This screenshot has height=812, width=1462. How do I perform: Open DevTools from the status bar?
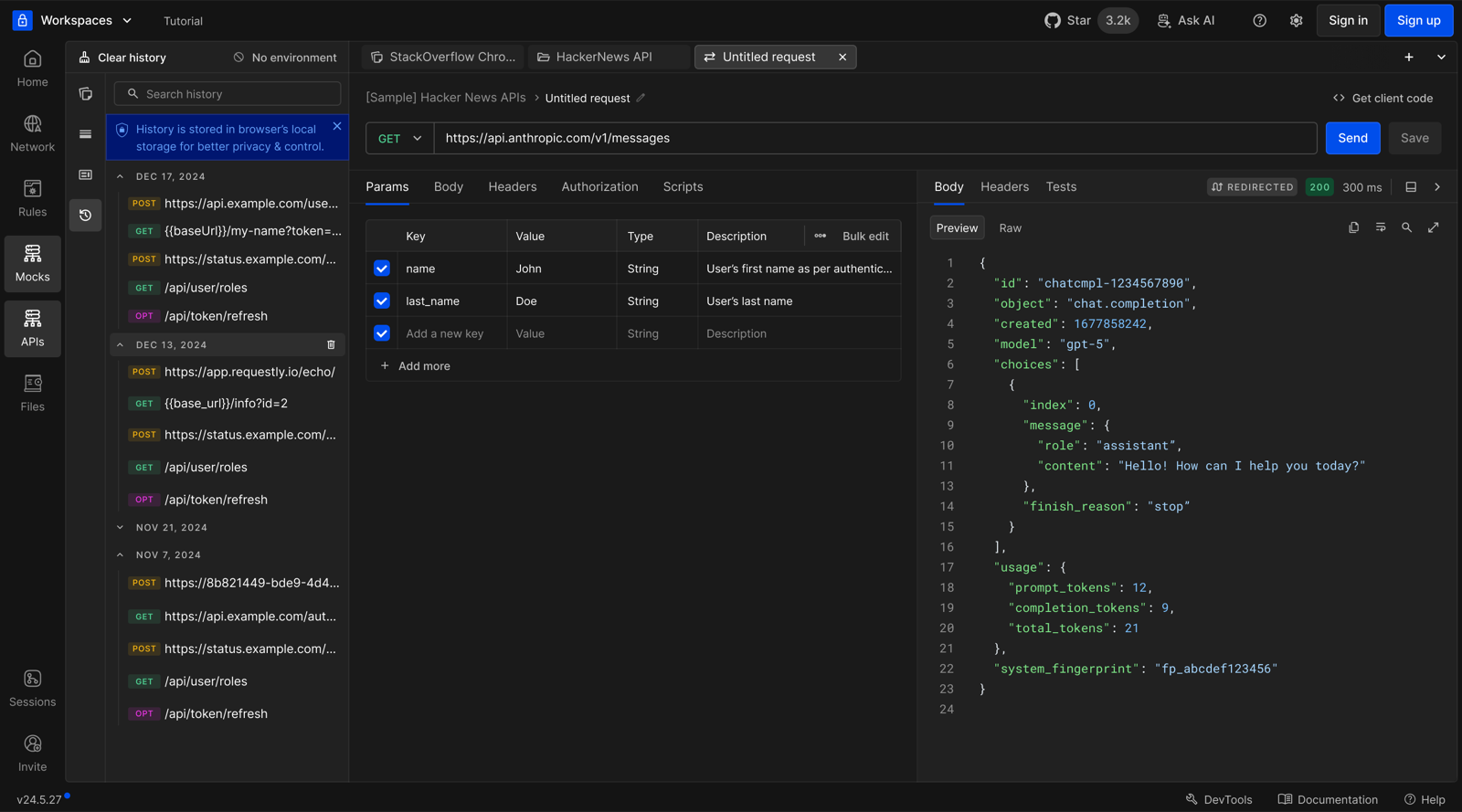click(1219, 799)
